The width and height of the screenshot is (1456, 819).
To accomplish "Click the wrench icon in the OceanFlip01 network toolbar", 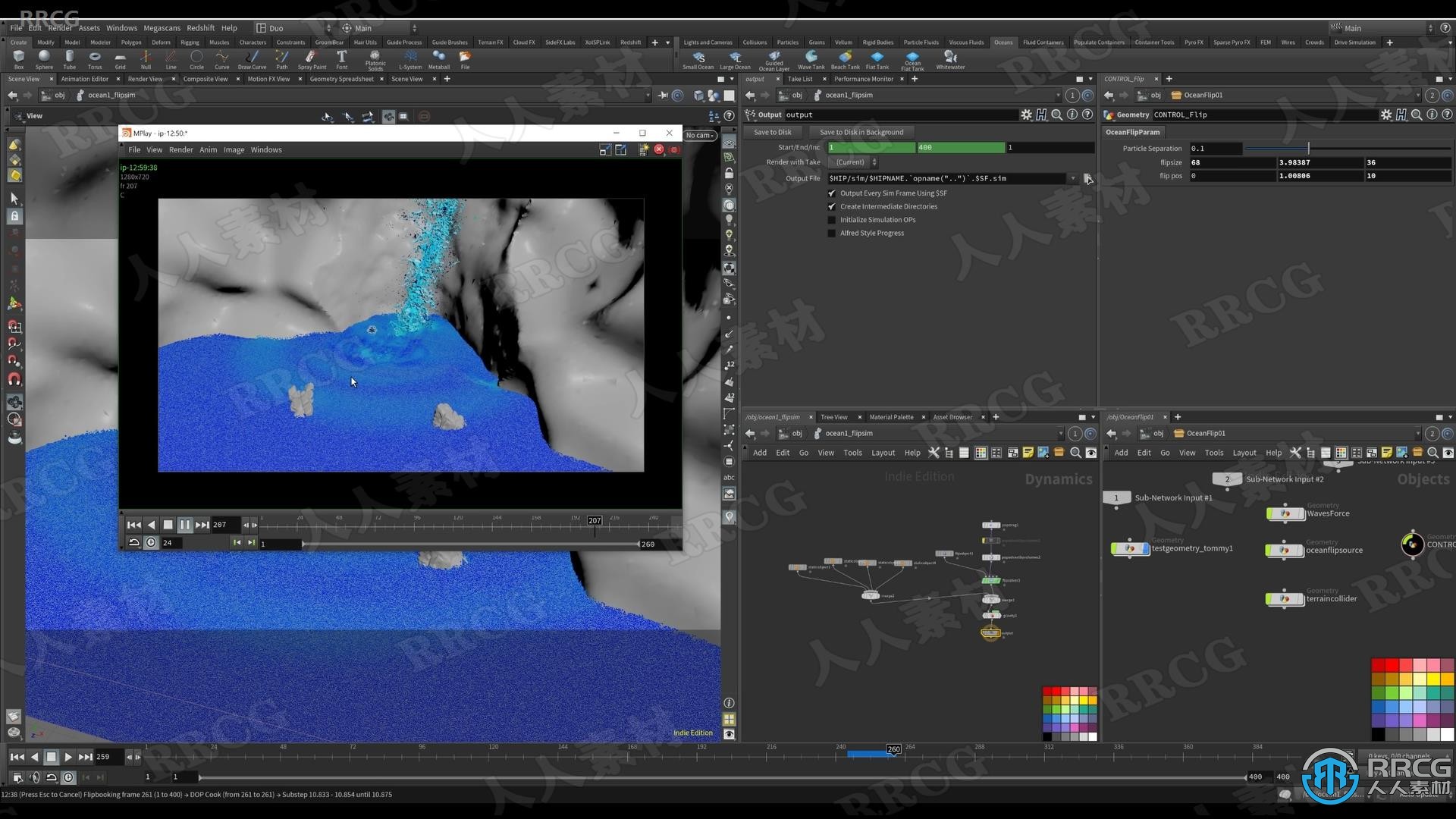I will (x=1295, y=453).
